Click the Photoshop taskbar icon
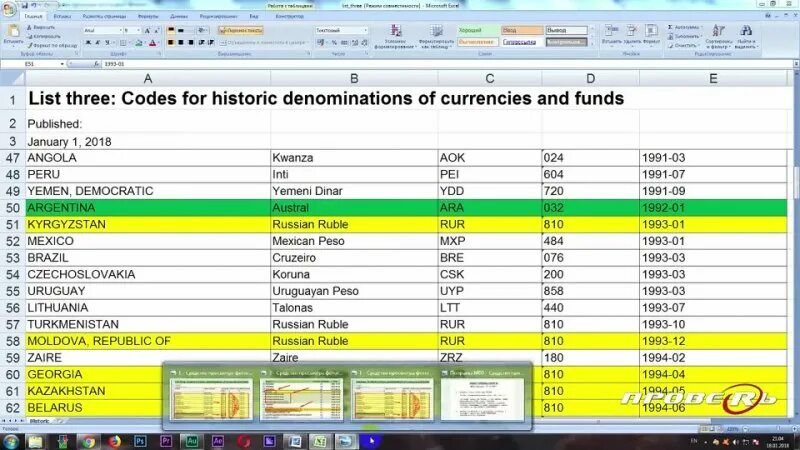This screenshot has width=800, height=450. pyautogui.click(x=140, y=441)
